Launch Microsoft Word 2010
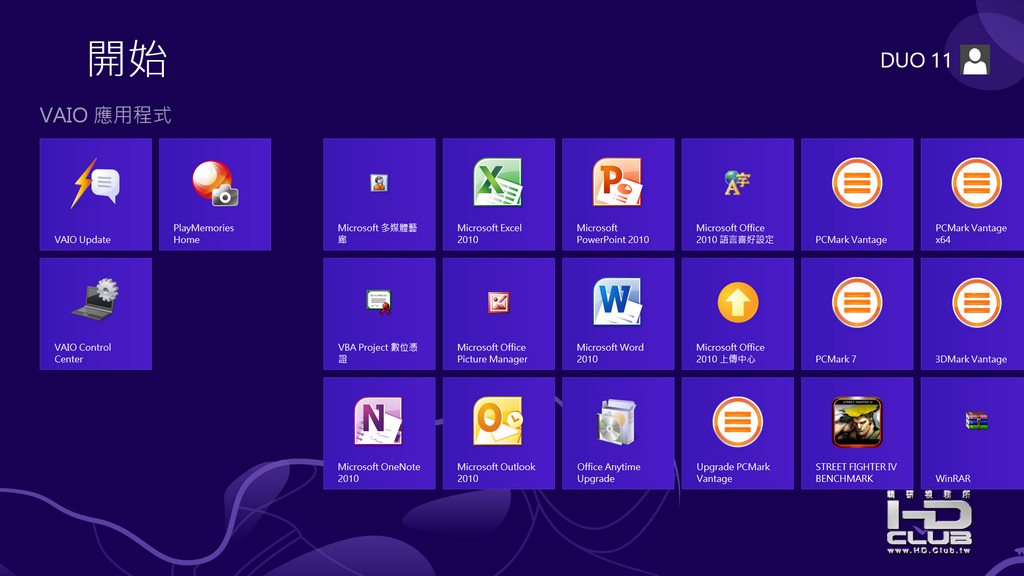 click(618, 313)
